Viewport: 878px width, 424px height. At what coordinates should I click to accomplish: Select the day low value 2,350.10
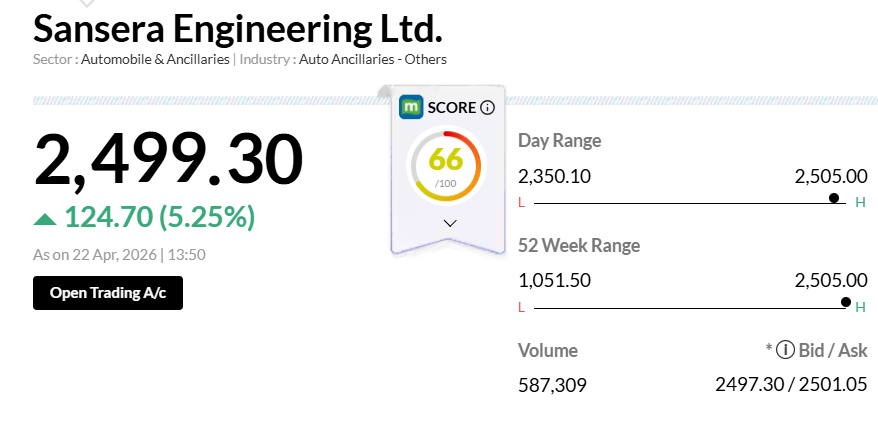pyautogui.click(x=554, y=177)
